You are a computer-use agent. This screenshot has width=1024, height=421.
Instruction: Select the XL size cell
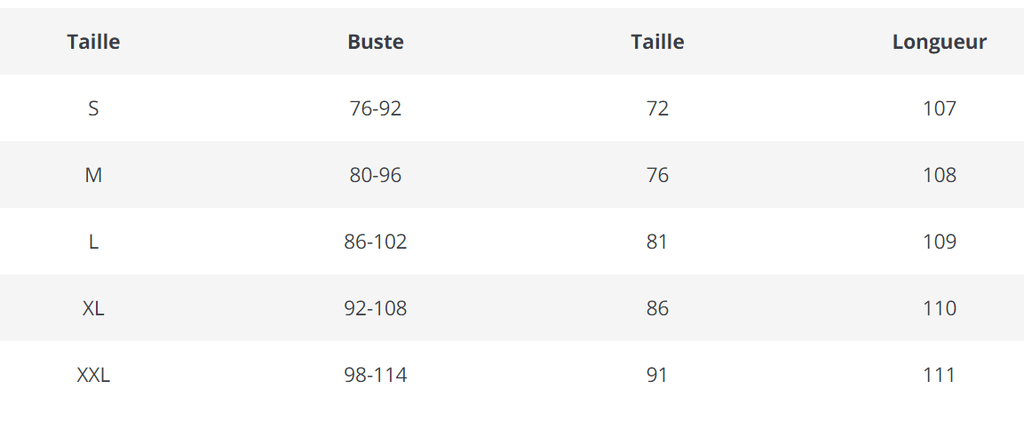click(x=93, y=308)
